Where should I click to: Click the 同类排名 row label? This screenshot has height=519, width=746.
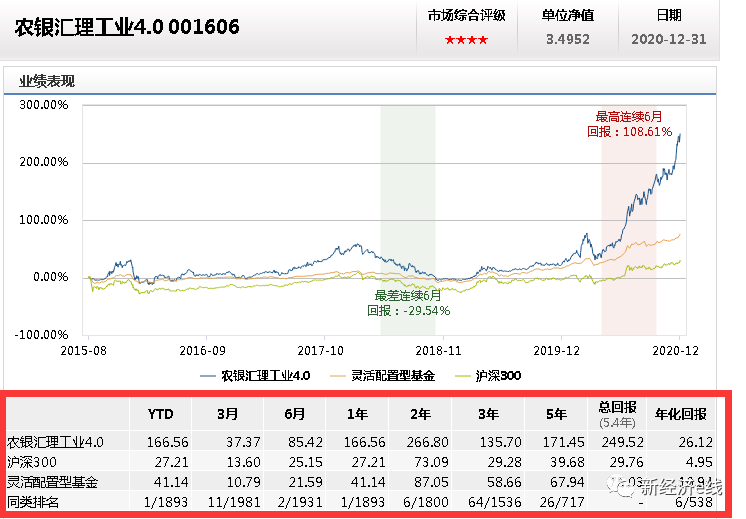tap(33, 502)
